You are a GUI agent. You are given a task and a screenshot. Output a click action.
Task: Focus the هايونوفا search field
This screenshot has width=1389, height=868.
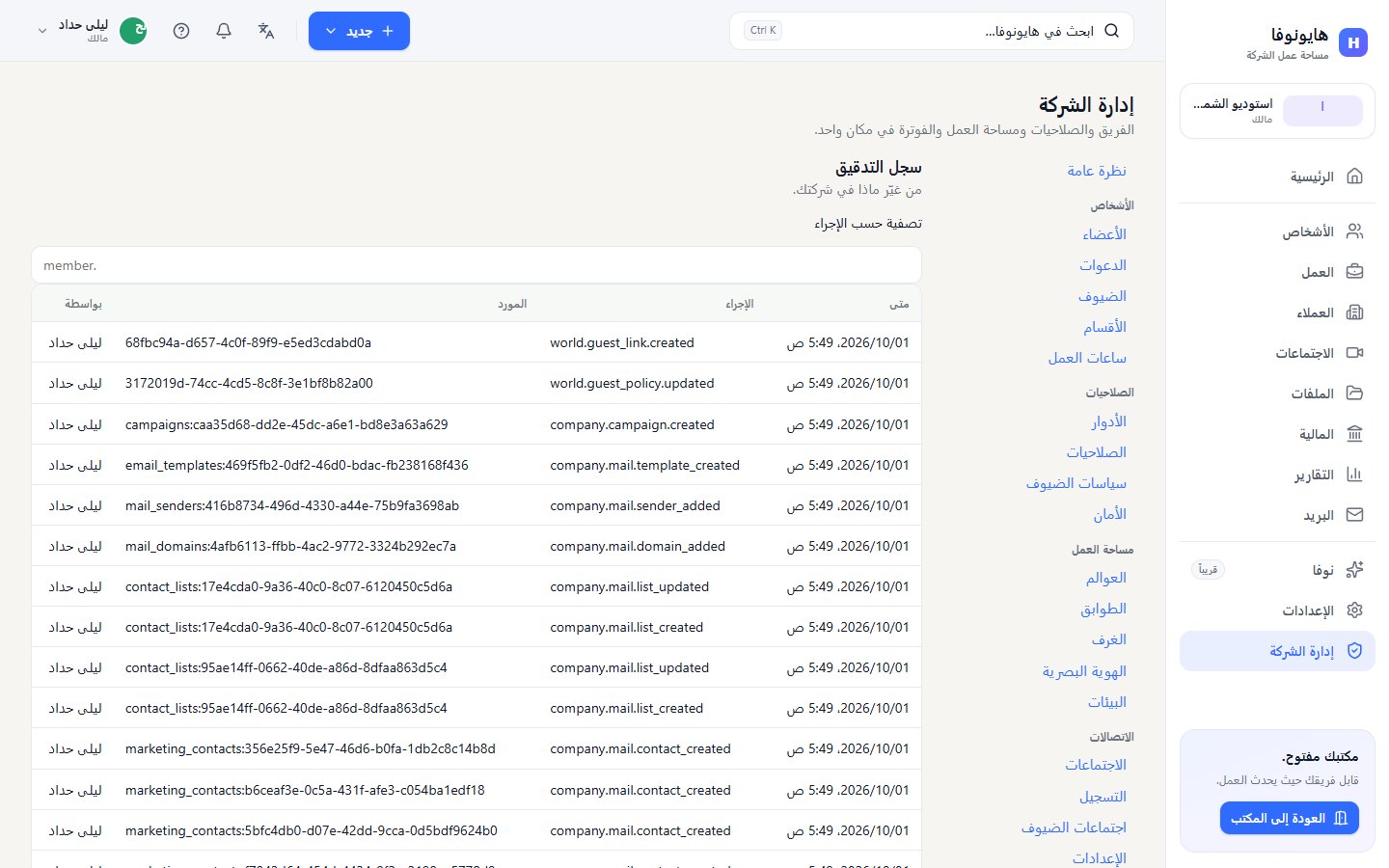point(932,31)
